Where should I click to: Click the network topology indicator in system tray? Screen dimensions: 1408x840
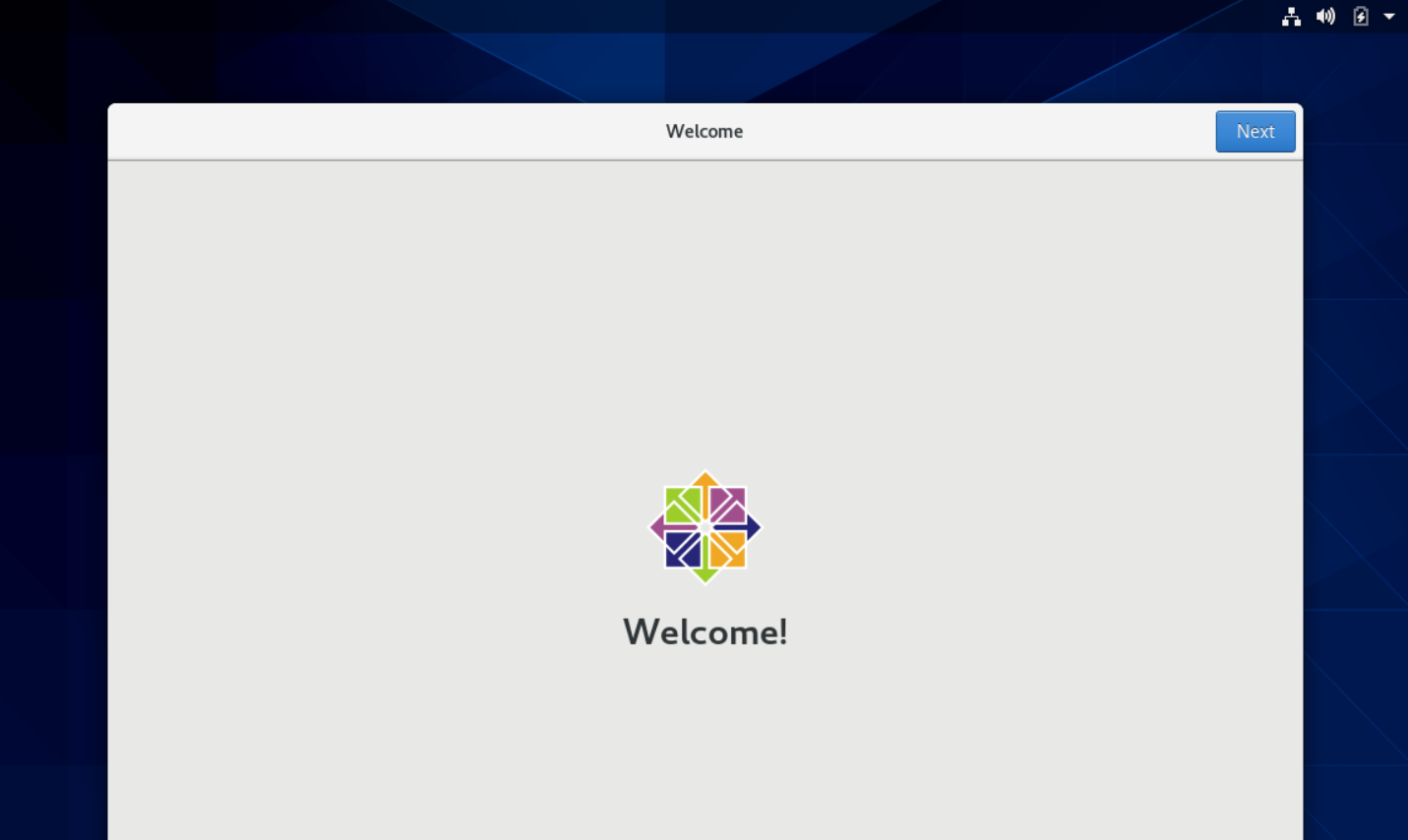1291,16
